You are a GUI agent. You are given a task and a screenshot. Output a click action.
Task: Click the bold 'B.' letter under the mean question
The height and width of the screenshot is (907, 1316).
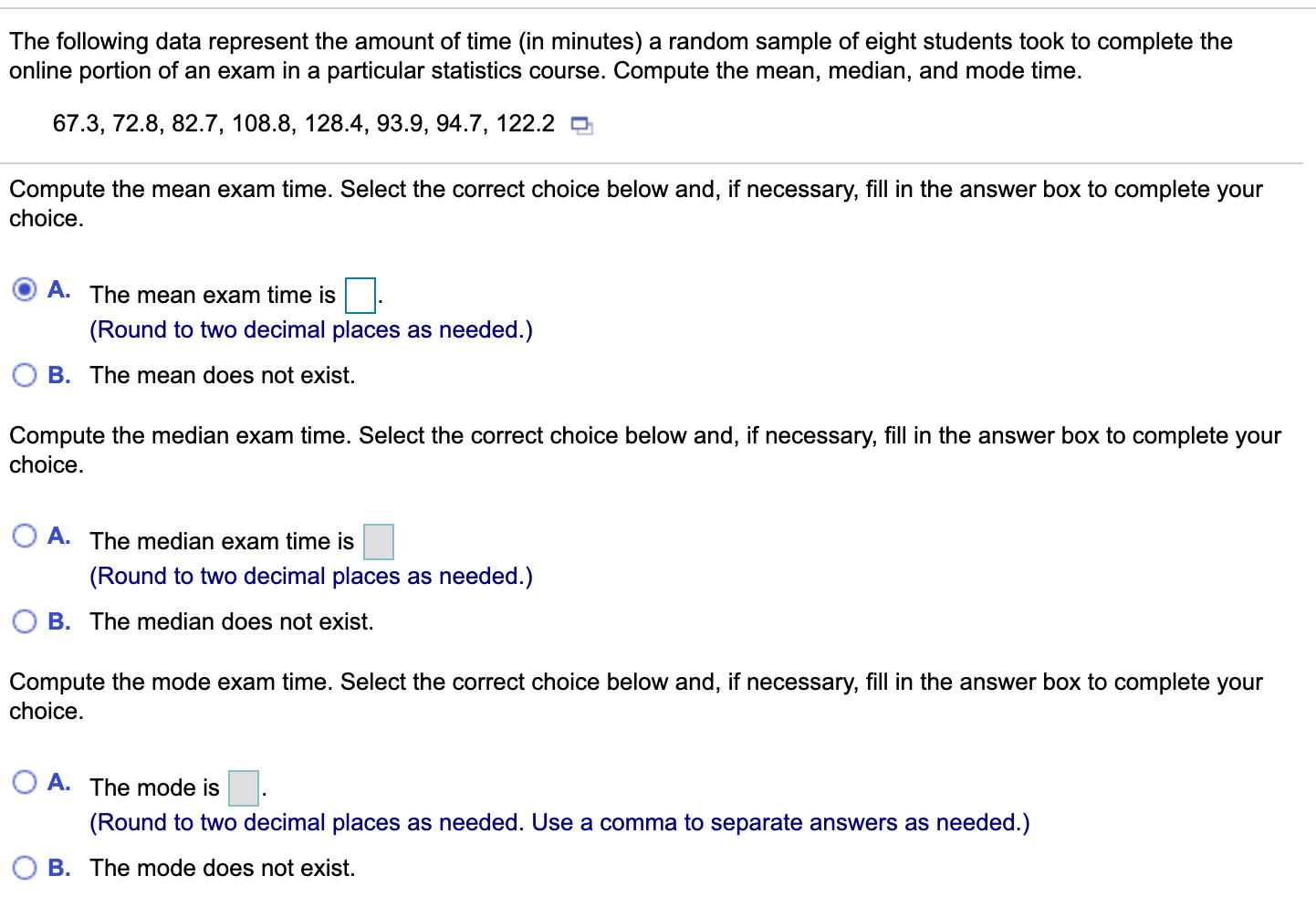pyautogui.click(x=59, y=375)
